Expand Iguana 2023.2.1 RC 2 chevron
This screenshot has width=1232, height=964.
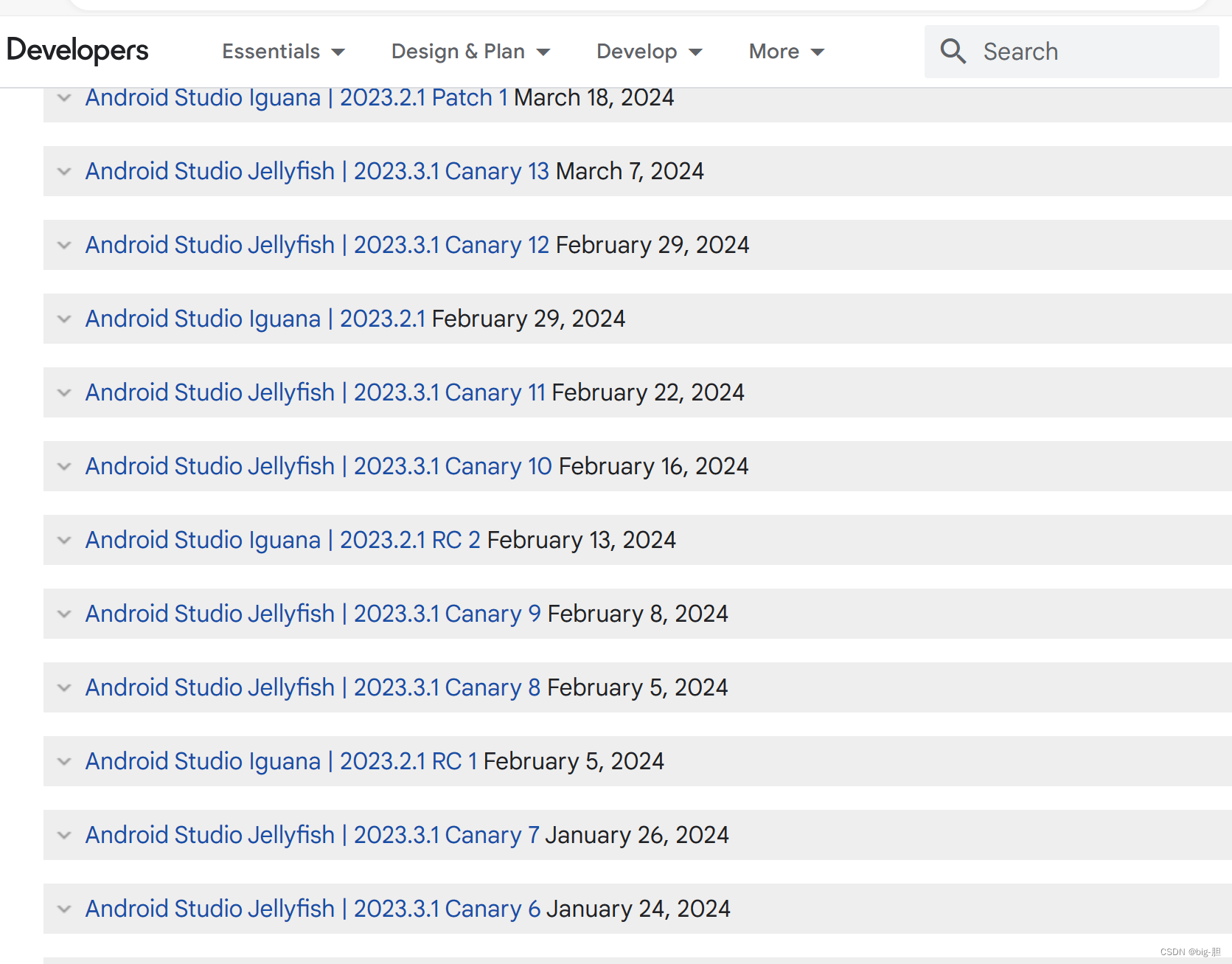(64, 540)
